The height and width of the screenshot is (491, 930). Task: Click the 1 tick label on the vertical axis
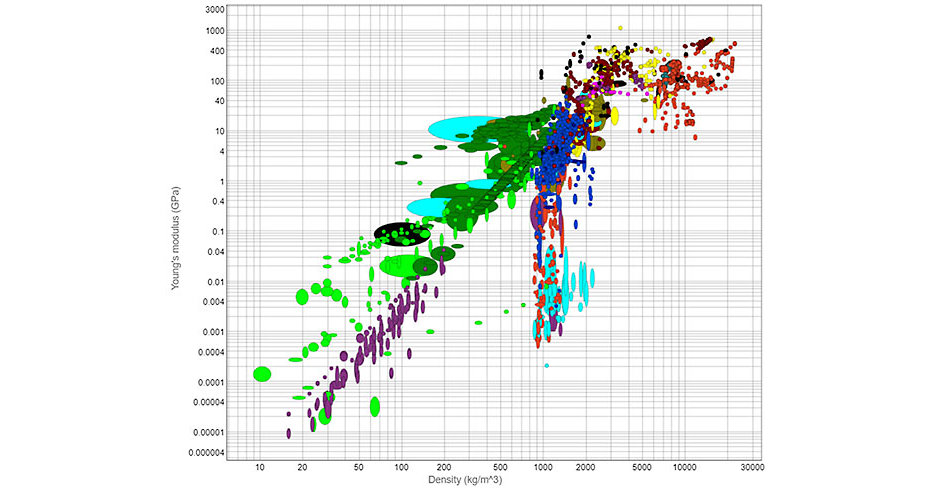tap(222, 182)
